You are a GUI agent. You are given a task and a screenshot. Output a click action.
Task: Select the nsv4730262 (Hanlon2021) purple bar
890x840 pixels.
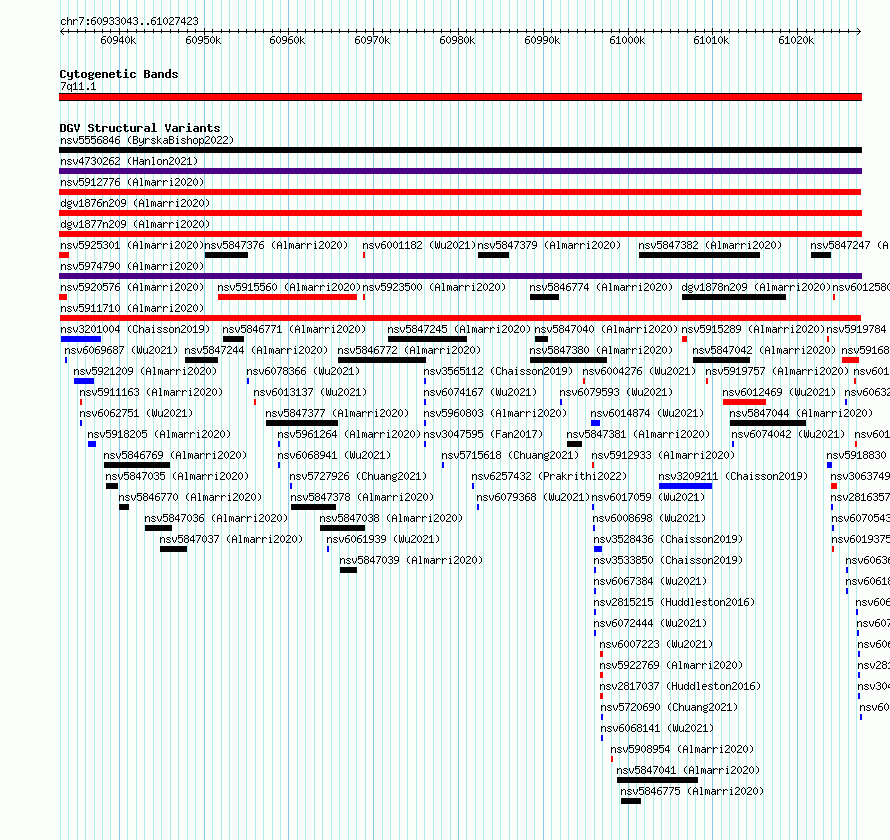[460, 171]
